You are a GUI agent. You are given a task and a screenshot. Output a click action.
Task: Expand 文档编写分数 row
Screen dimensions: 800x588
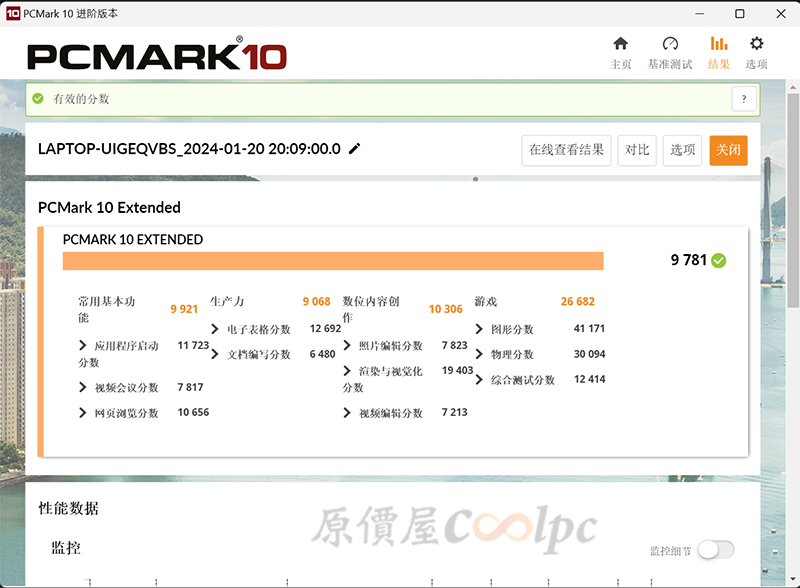click(215, 354)
